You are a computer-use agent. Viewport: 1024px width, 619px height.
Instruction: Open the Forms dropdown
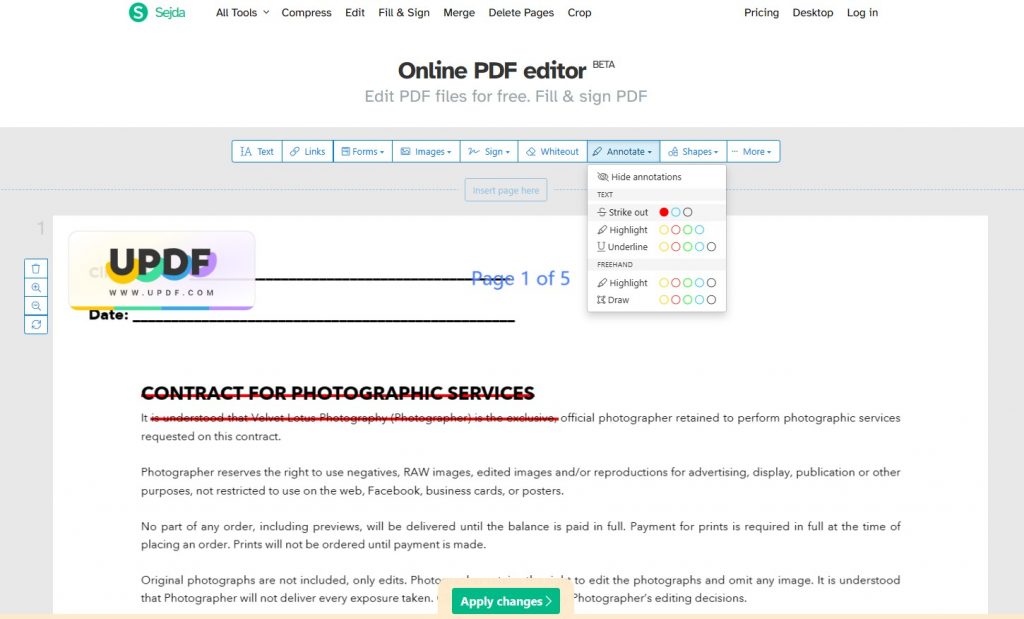tap(362, 151)
